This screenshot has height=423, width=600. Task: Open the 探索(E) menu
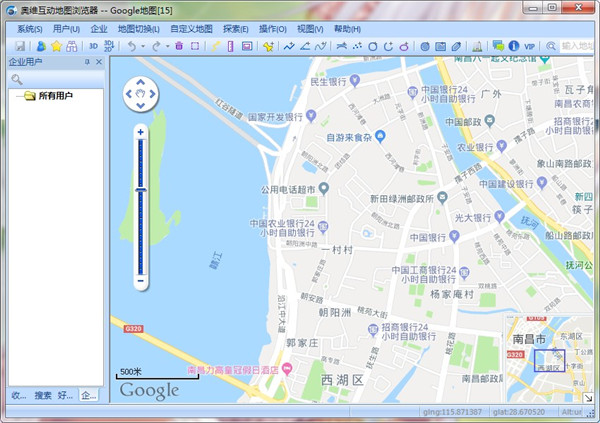pos(236,29)
